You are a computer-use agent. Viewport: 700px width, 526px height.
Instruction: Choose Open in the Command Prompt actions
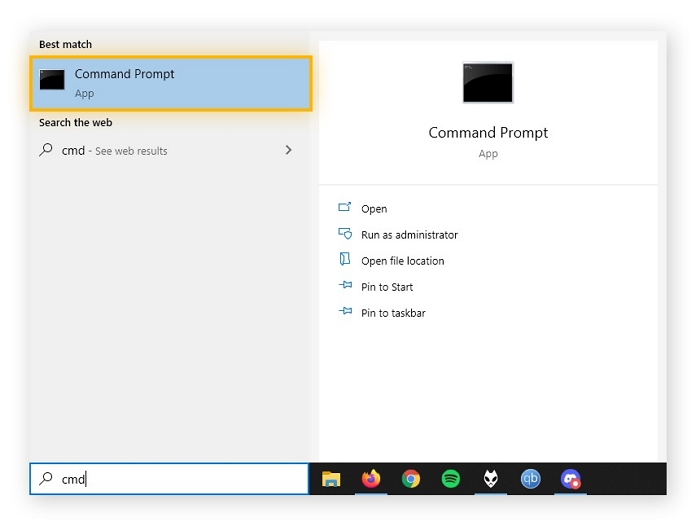374,209
